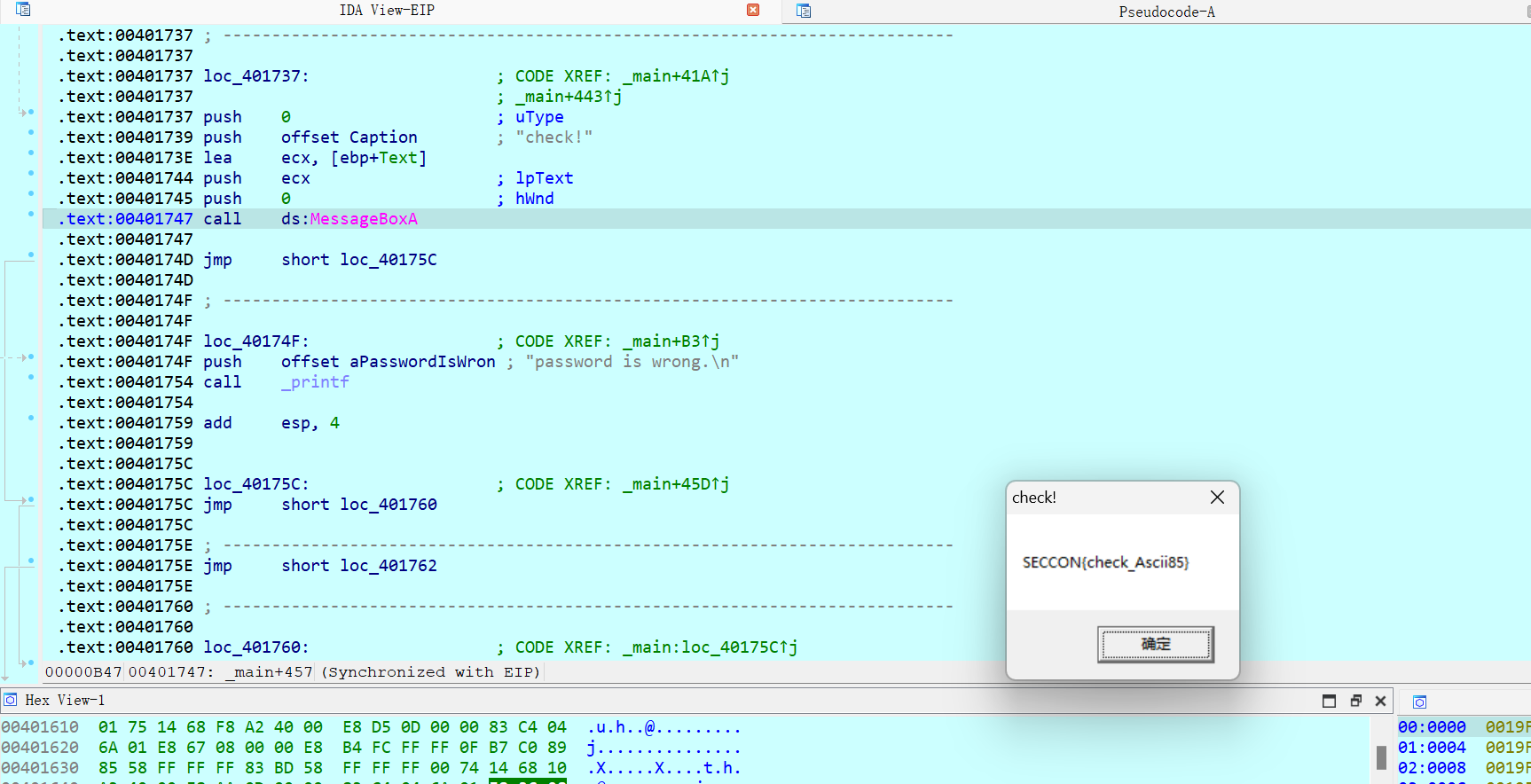The height and width of the screenshot is (784, 1531).
Task: Click the _main+41A↑j cross reference
Action: tap(676, 76)
